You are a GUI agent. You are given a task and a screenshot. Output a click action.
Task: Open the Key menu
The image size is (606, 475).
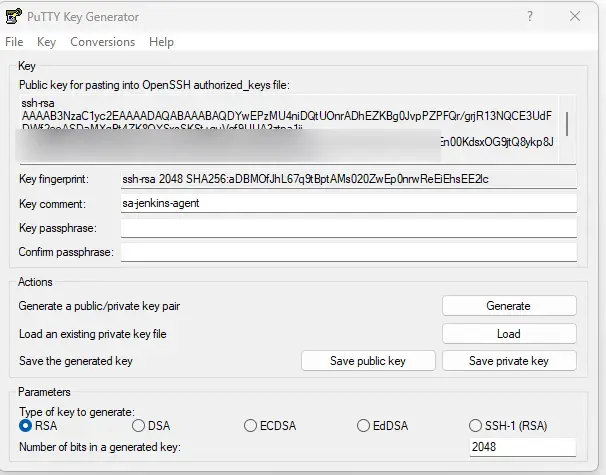[46, 42]
